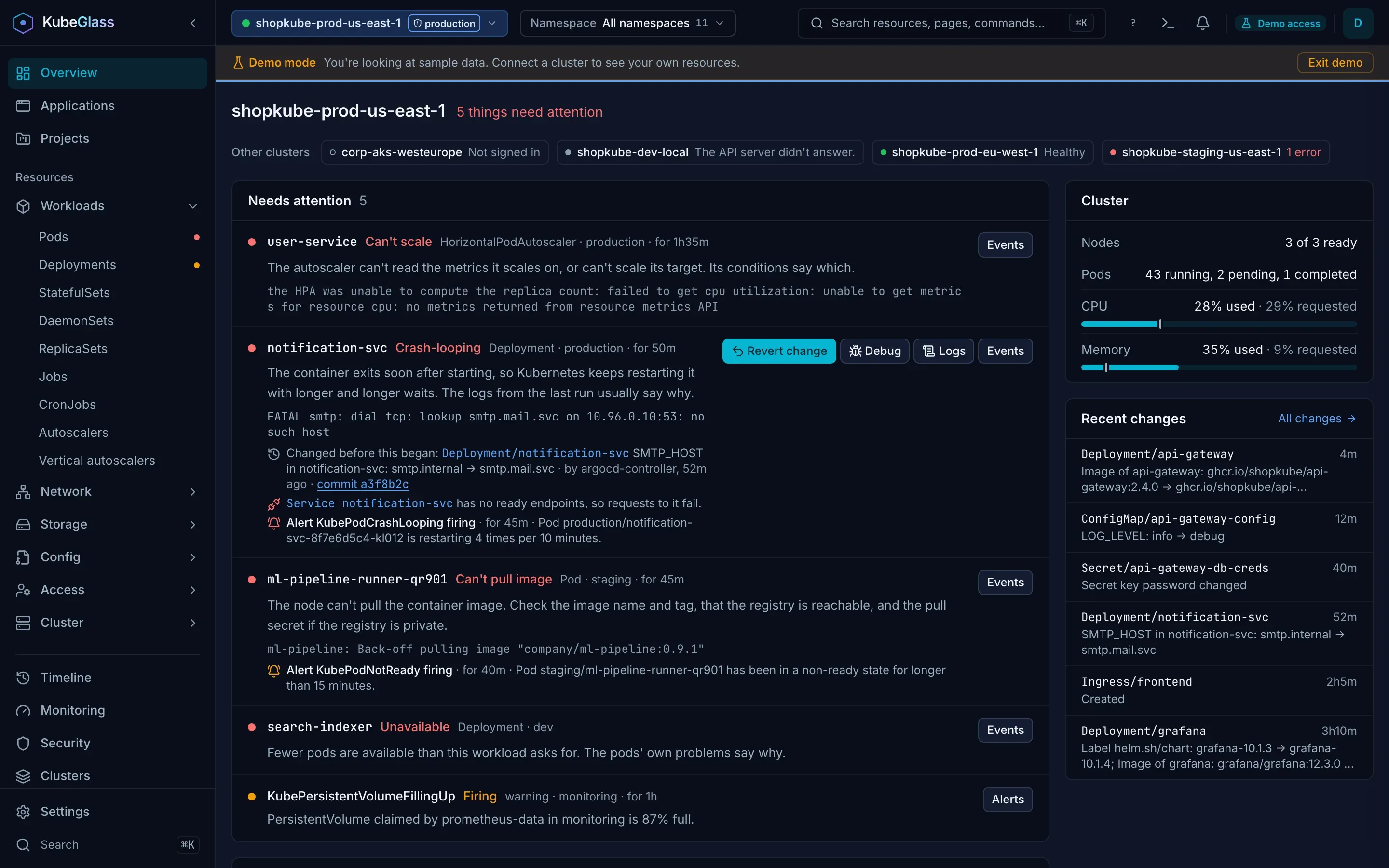Open the cluster selector dropdown
The width and height of the screenshot is (1389, 868).
pyautogui.click(x=369, y=23)
